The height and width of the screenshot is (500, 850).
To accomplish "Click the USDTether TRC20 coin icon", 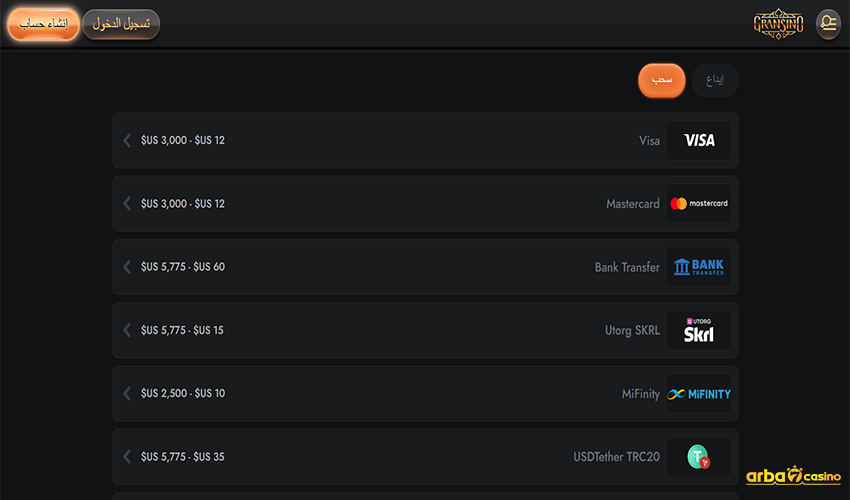I will click(699, 457).
